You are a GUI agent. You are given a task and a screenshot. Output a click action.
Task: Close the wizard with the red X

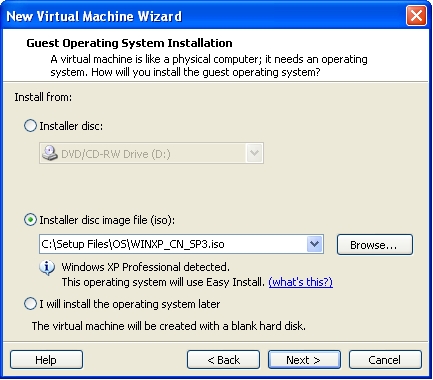tap(416, 15)
